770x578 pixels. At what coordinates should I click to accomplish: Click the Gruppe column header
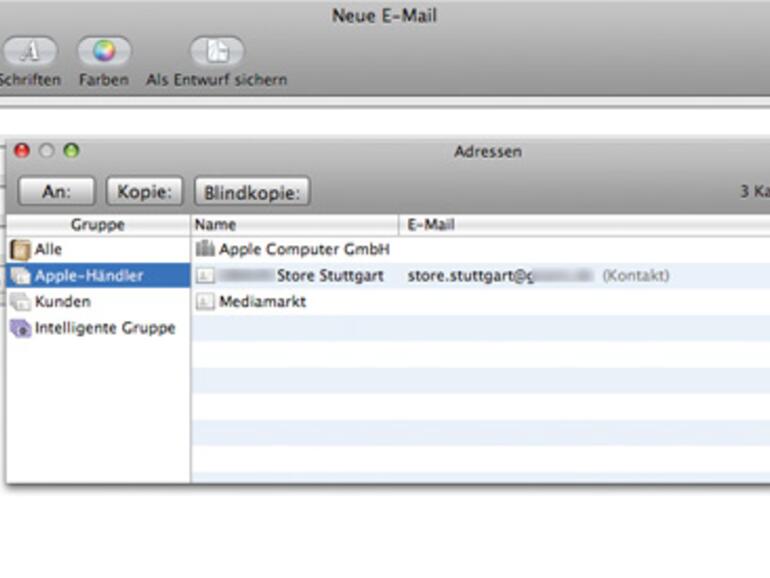98,225
